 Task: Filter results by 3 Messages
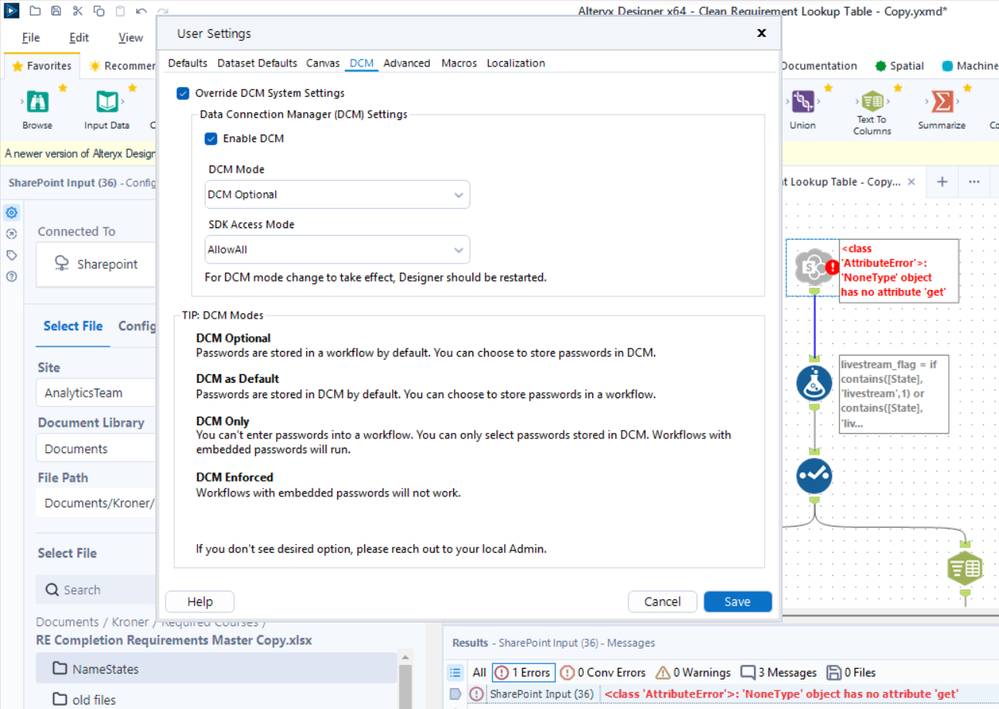(779, 673)
